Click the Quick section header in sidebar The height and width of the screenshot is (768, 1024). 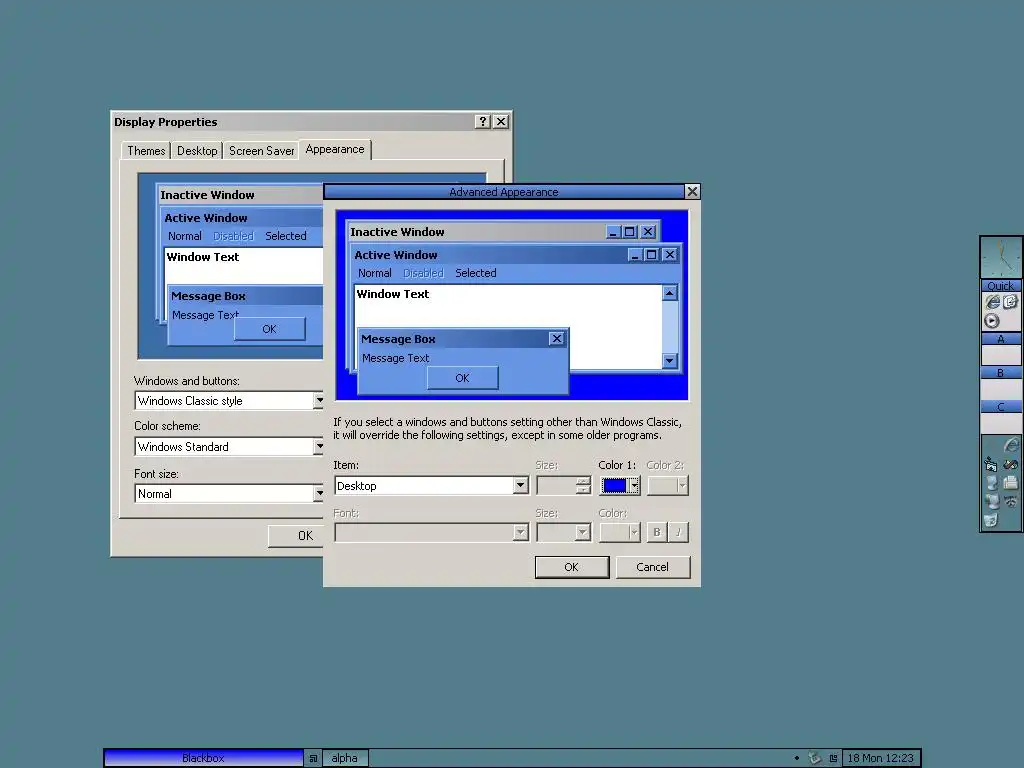point(1001,286)
